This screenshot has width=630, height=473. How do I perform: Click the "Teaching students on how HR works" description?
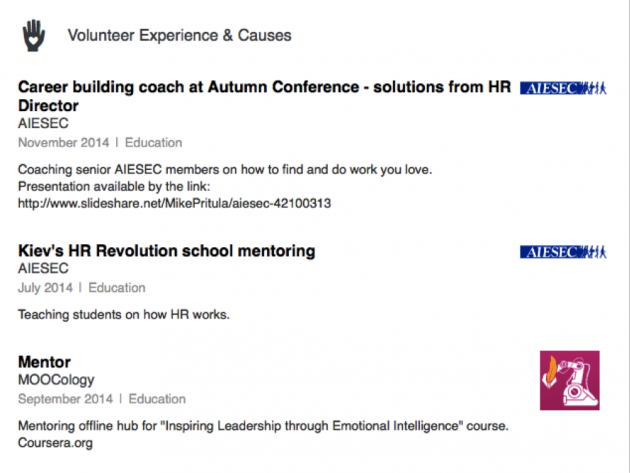click(x=124, y=316)
